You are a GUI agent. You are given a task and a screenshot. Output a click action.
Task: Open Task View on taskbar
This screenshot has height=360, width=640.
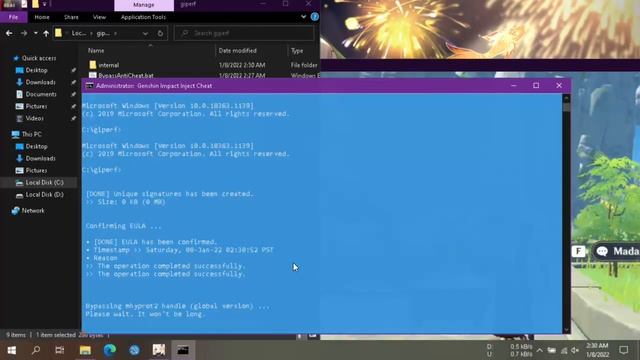(x=60, y=350)
